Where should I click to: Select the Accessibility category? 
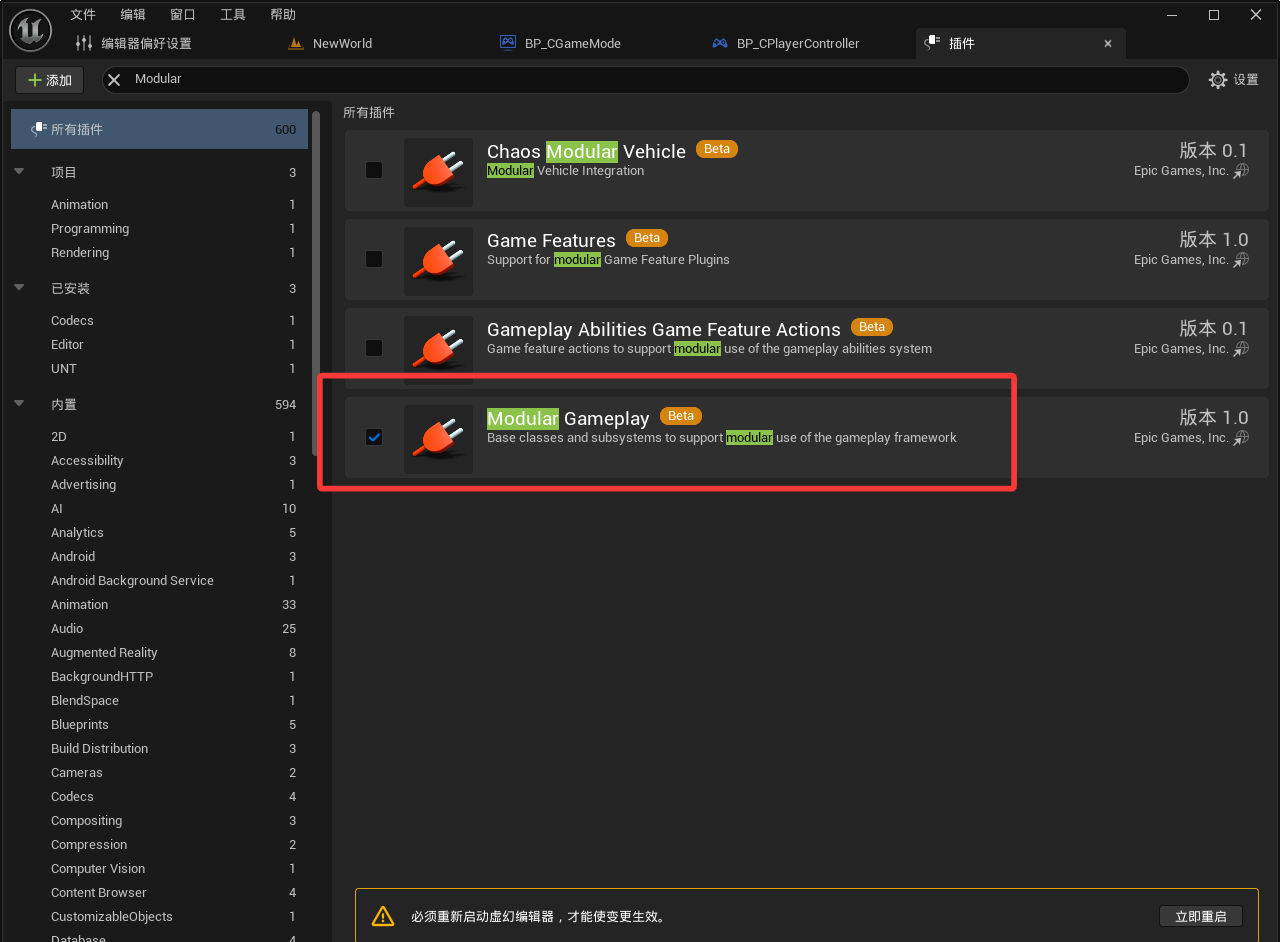pyautogui.click(x=159, y=460)
